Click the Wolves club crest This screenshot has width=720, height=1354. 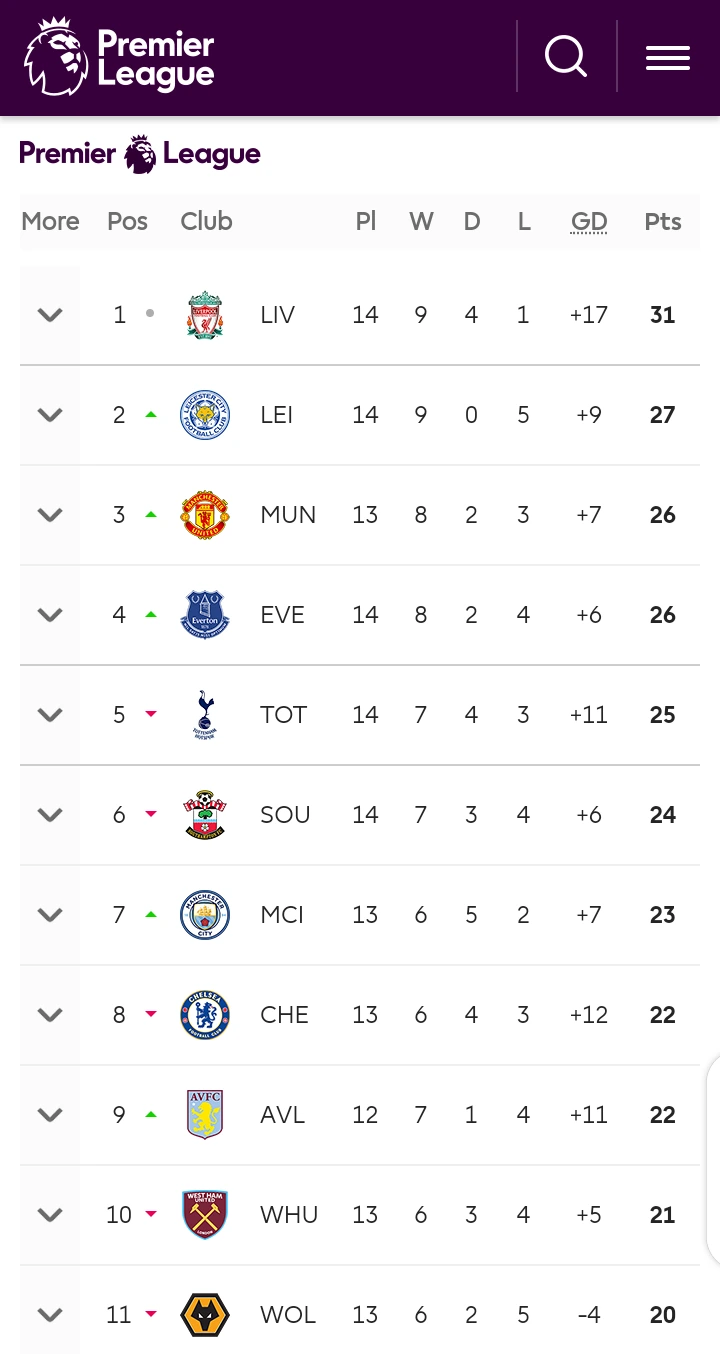[x=205, y=1315]
